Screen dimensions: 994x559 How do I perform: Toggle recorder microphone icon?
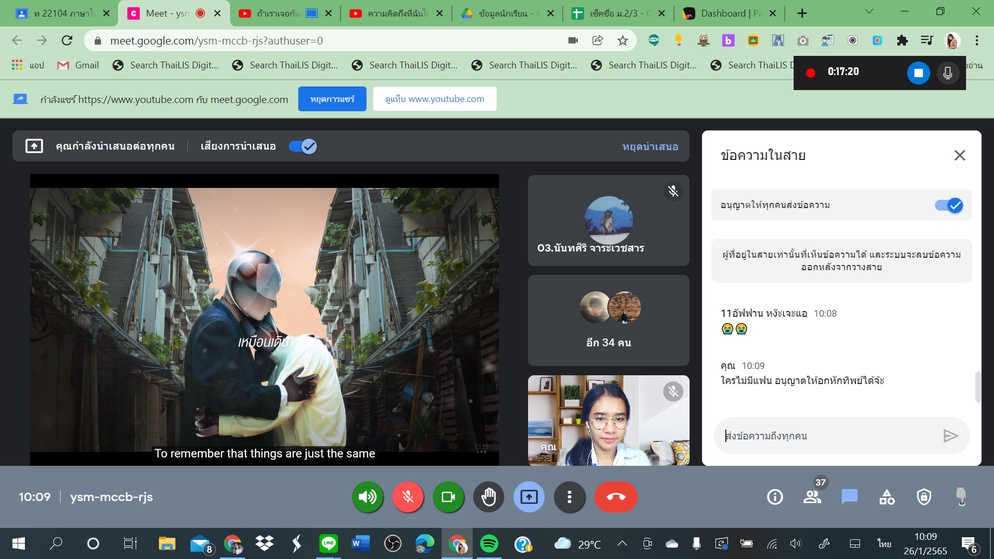947,72
